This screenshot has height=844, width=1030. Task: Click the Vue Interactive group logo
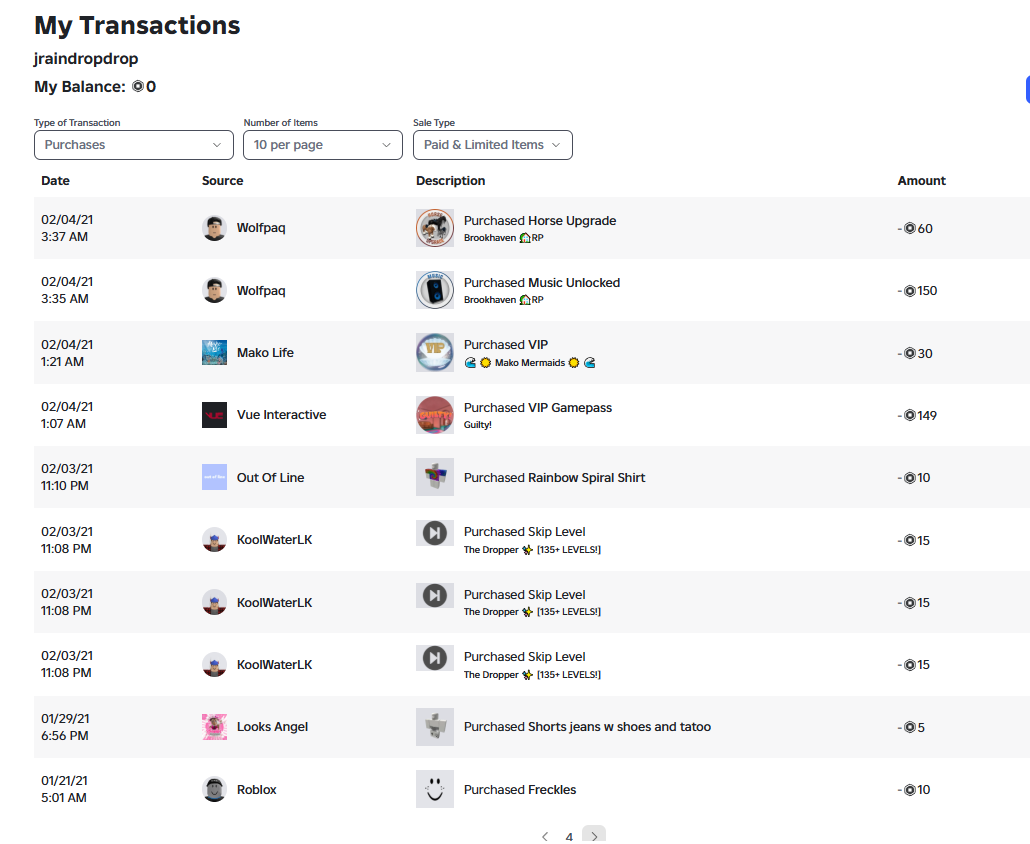[x=214, y=415]
